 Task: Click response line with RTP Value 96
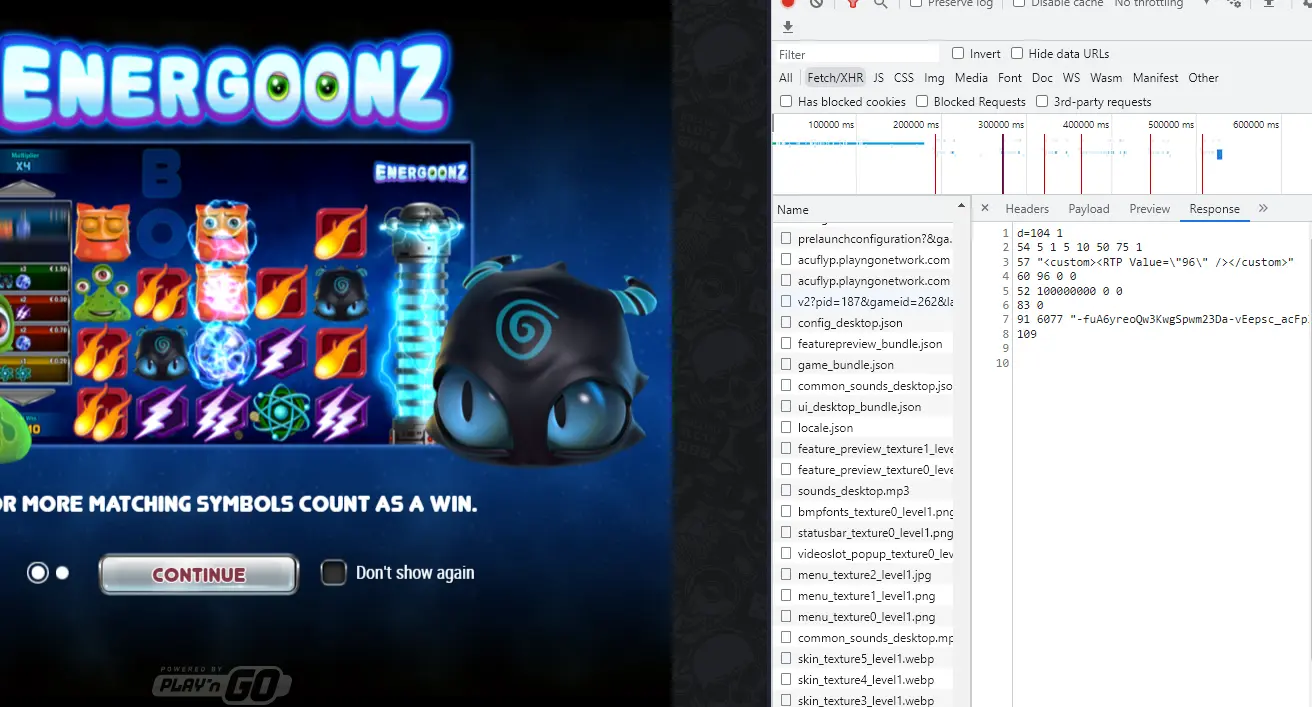(x=1155, y=261)
